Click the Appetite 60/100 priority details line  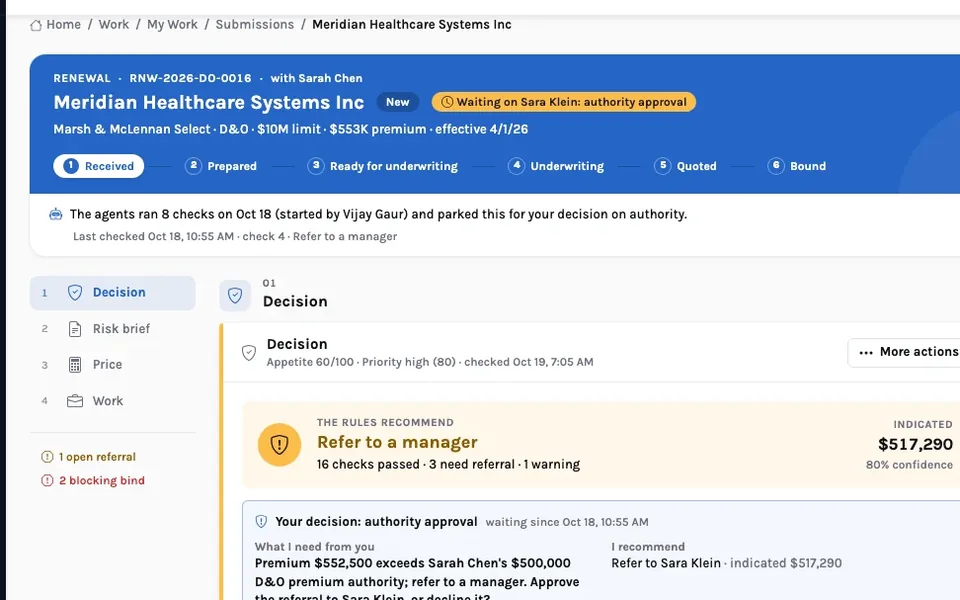coord(430,362)
